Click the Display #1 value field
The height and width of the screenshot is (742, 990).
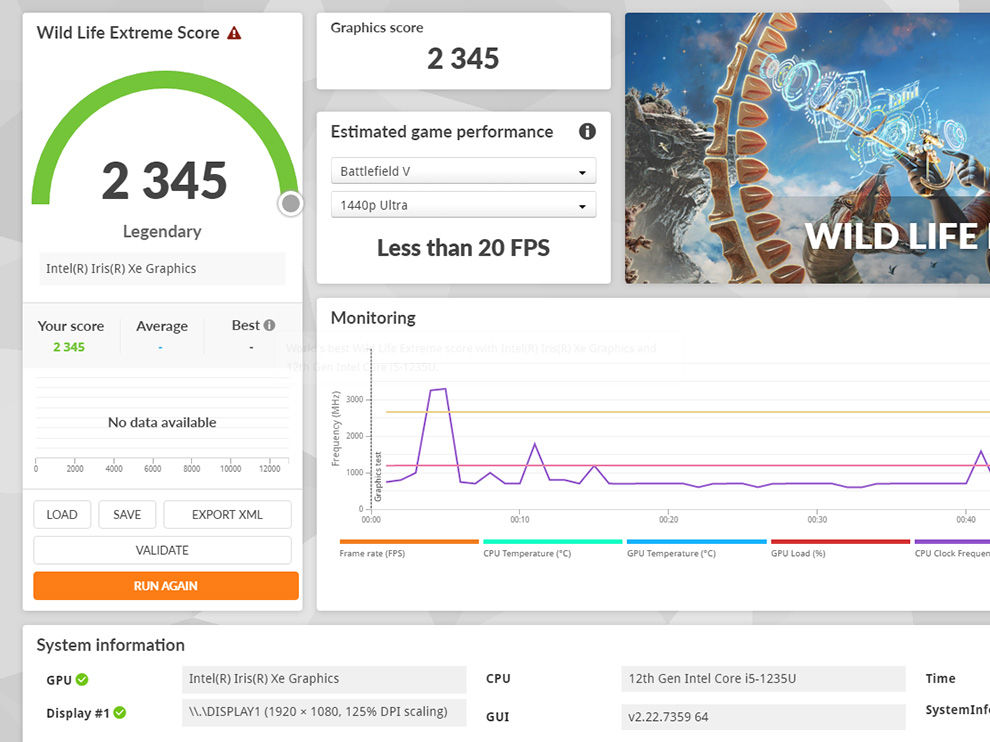pyautogui.click(x=325, y=712)
